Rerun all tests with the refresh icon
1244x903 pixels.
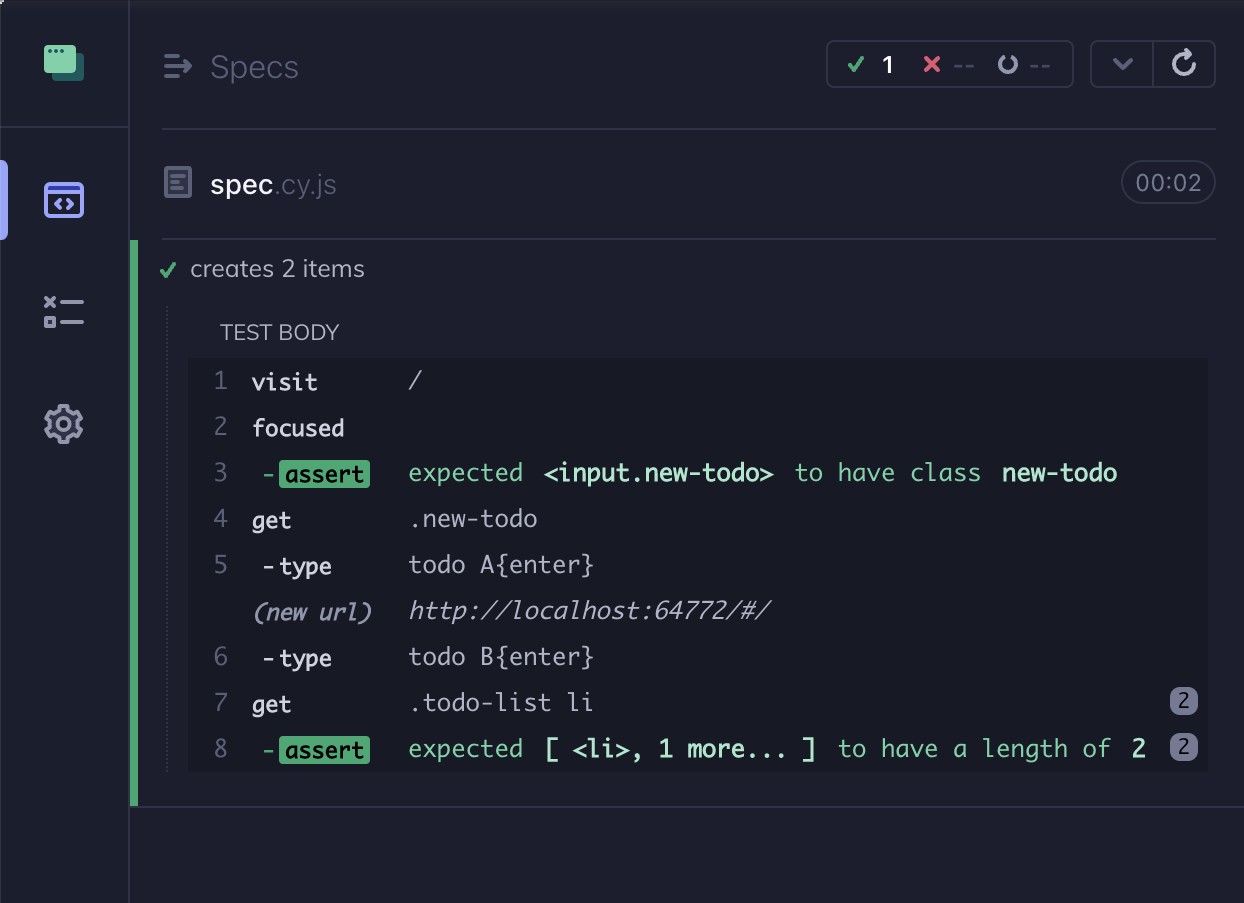click(1184, 63)
